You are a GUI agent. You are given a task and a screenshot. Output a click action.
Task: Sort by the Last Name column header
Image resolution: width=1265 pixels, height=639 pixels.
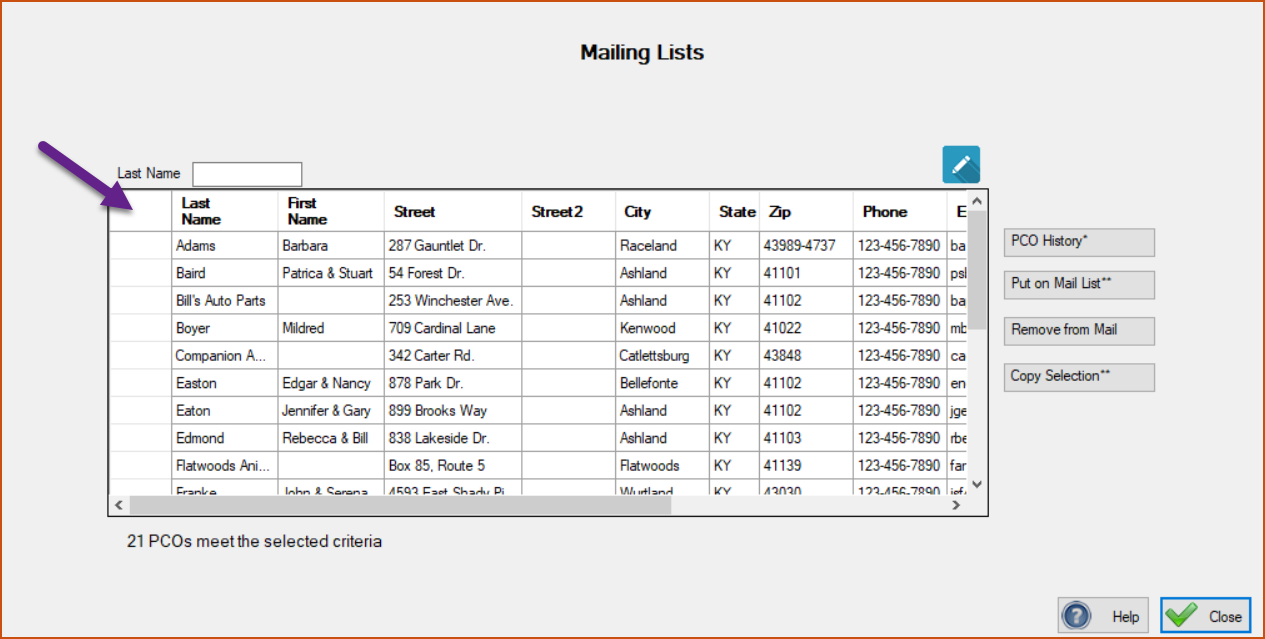(x=225, y=211)
